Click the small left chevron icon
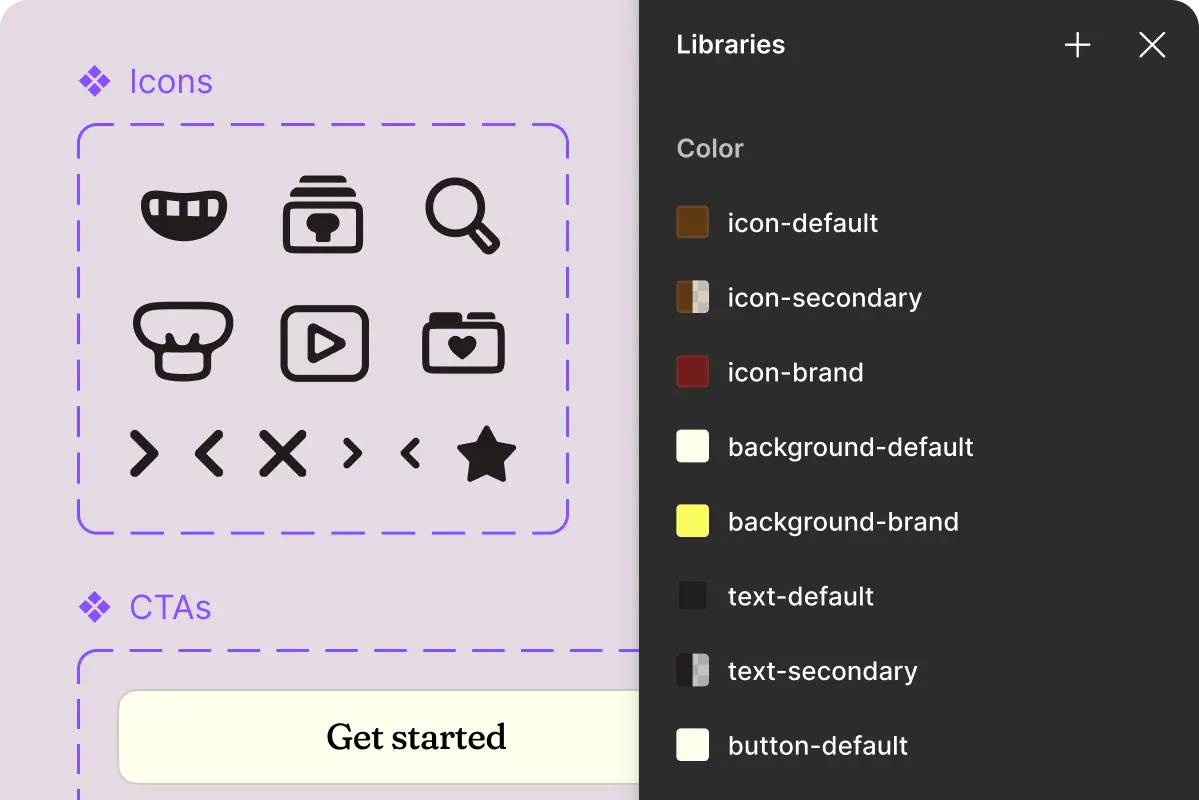This screenshot has height=800, width=1199. pos(410,455)
